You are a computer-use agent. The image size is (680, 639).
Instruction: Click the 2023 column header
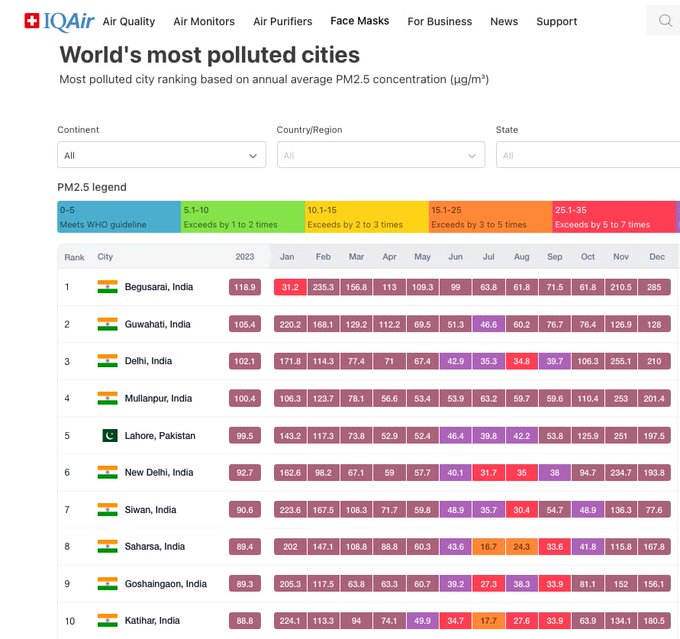point(245,257)
